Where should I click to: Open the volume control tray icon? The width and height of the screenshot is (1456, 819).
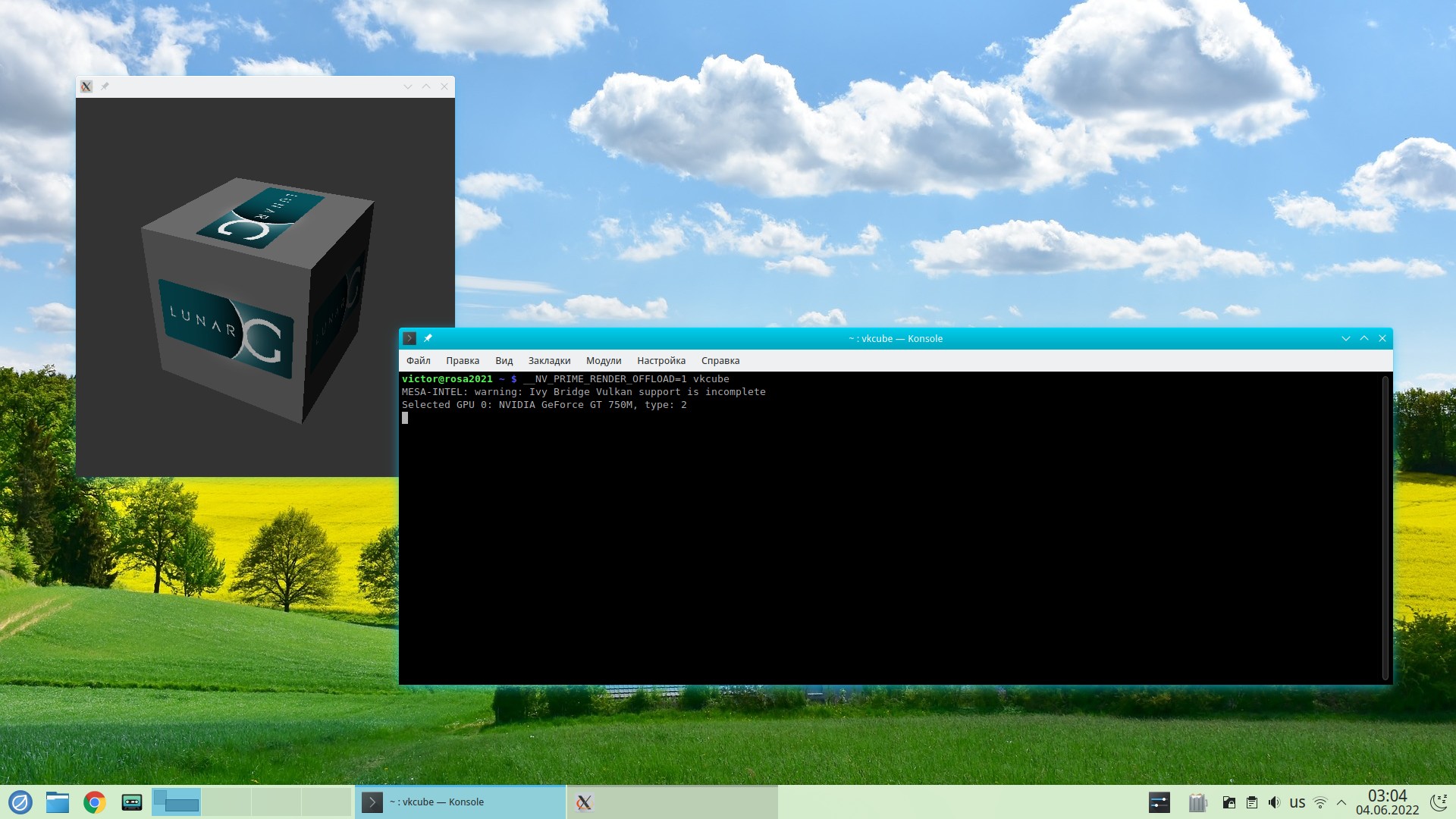pos(1274,802)
